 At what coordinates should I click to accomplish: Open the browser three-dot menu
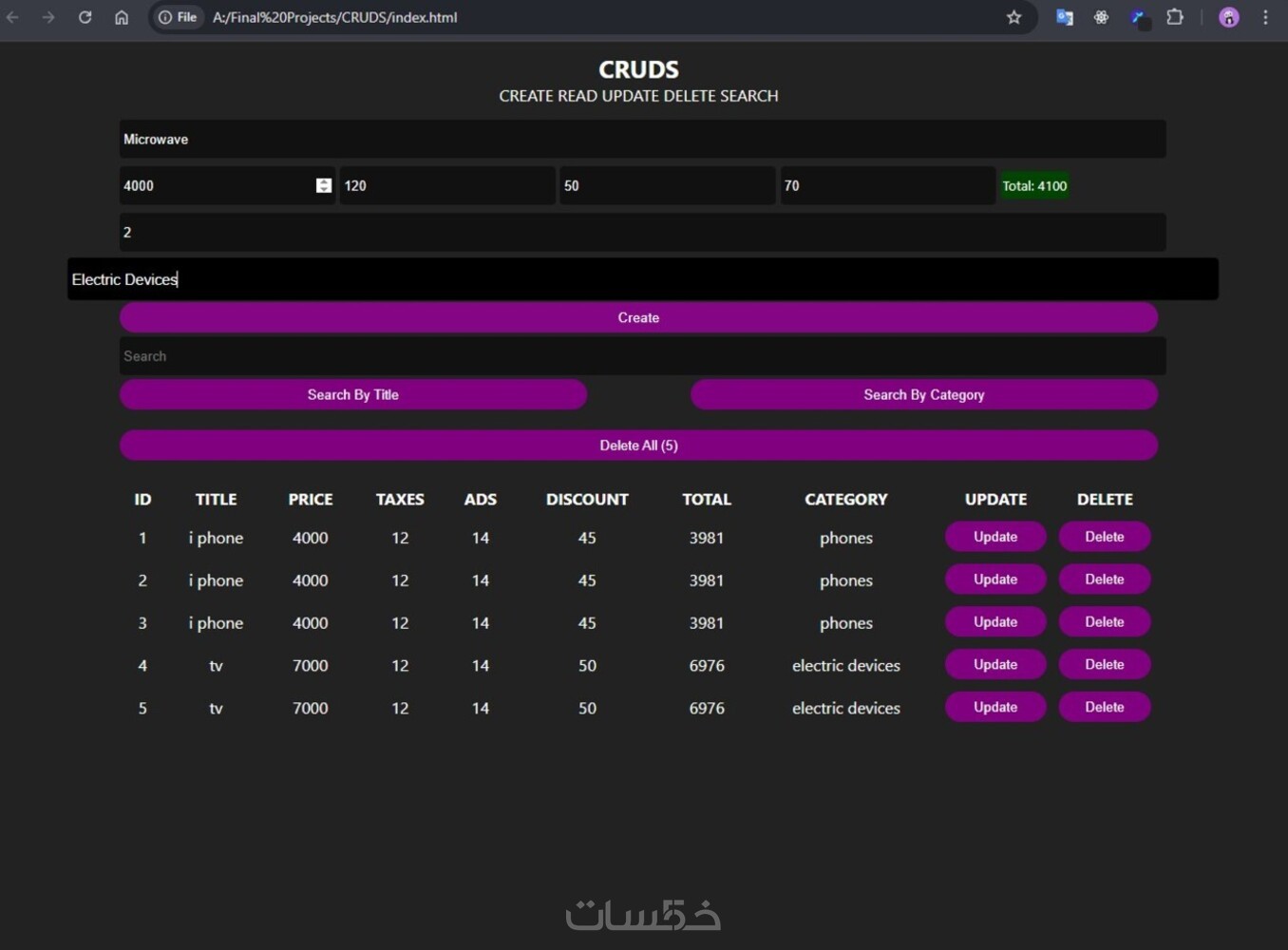pos(1265,17)
